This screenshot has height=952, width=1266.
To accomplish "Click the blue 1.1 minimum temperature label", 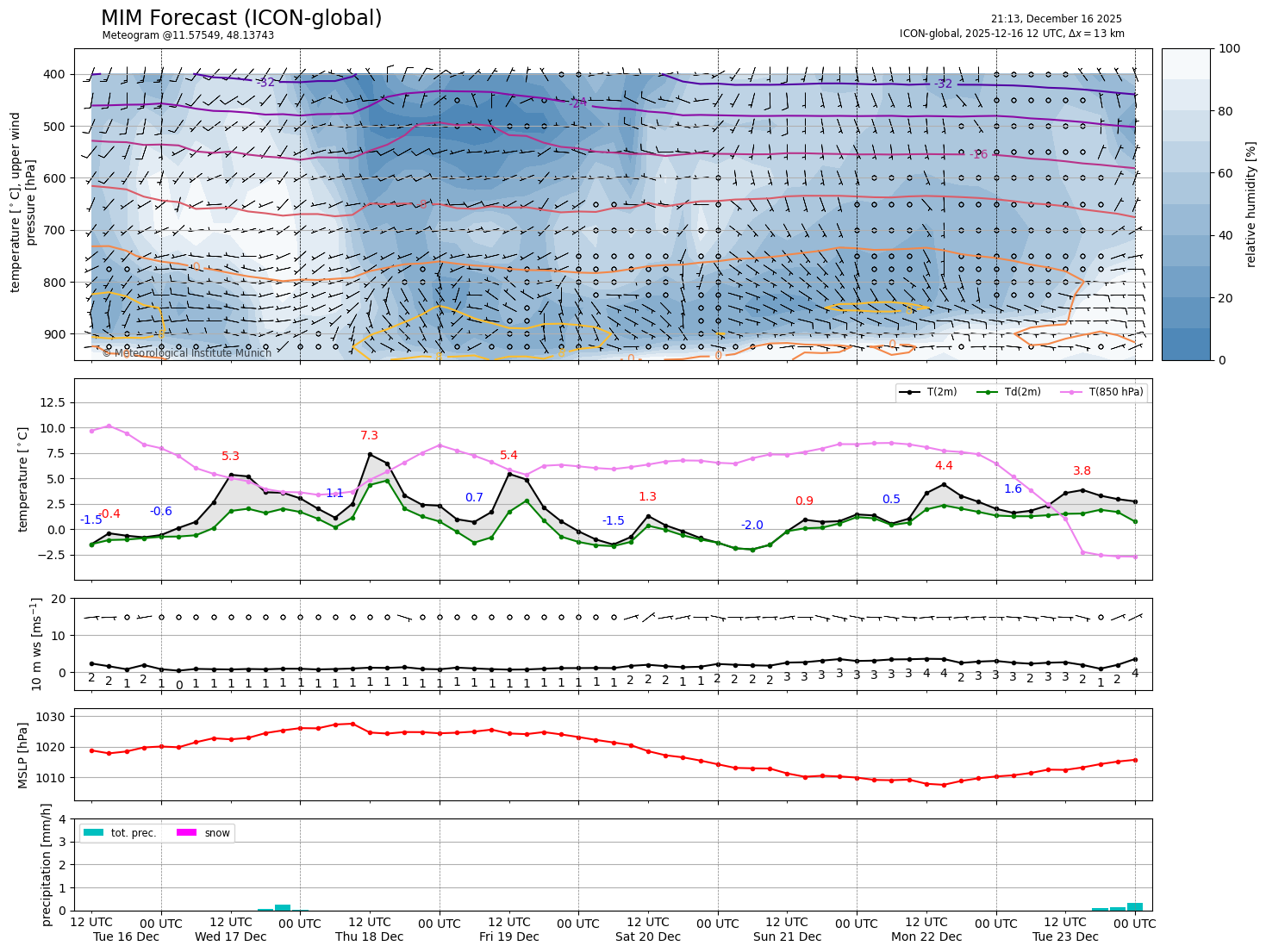I will point(334,494).
